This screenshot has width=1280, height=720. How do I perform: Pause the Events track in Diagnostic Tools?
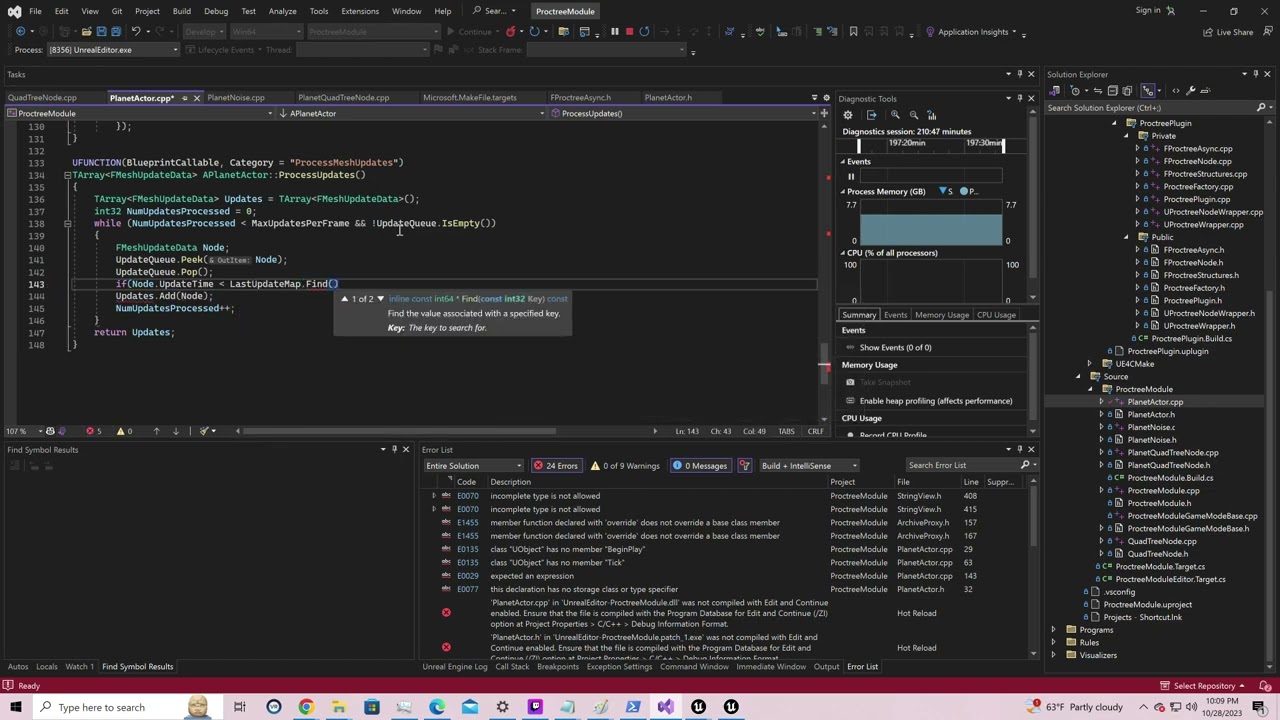(851, 176)
